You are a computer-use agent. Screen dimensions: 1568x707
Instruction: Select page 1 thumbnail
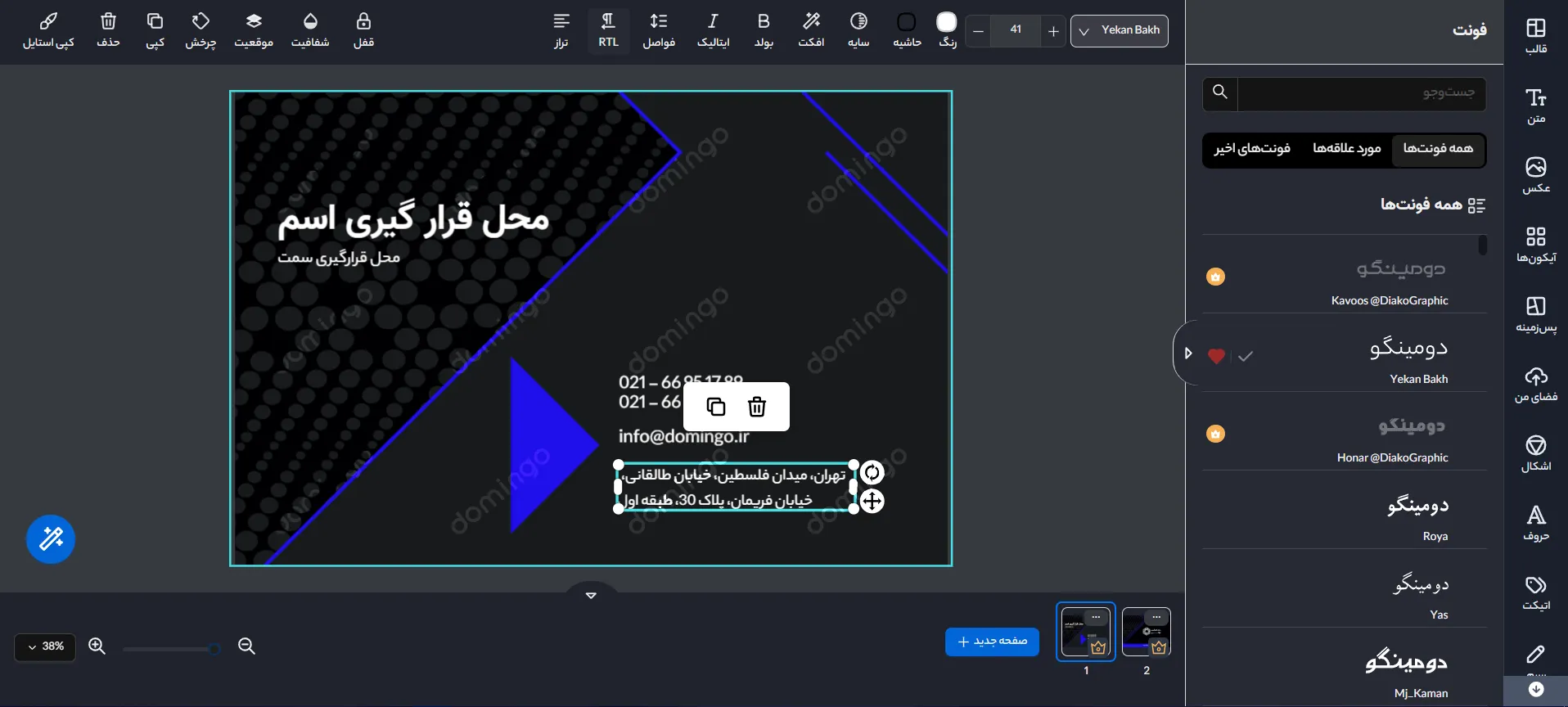1086,630
